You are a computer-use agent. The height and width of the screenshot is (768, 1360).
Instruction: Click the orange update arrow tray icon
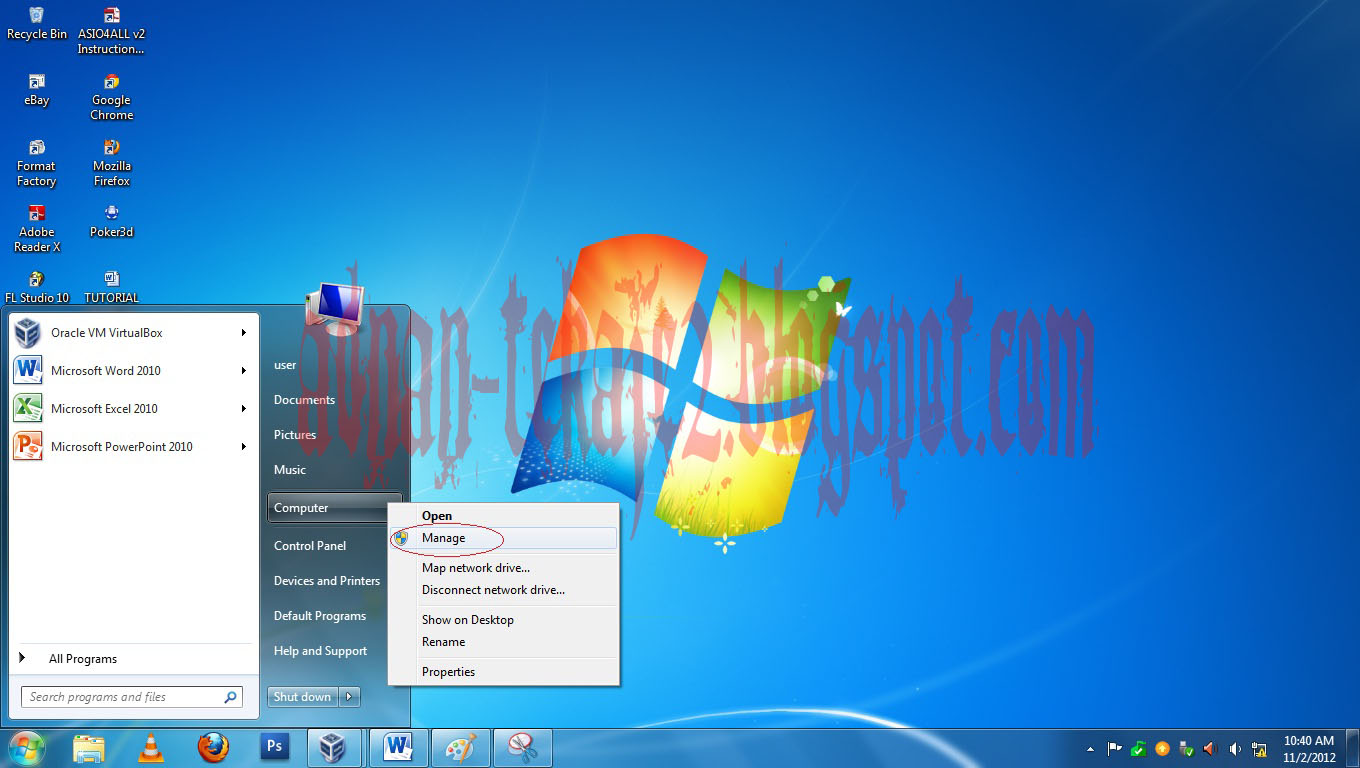1162,748
